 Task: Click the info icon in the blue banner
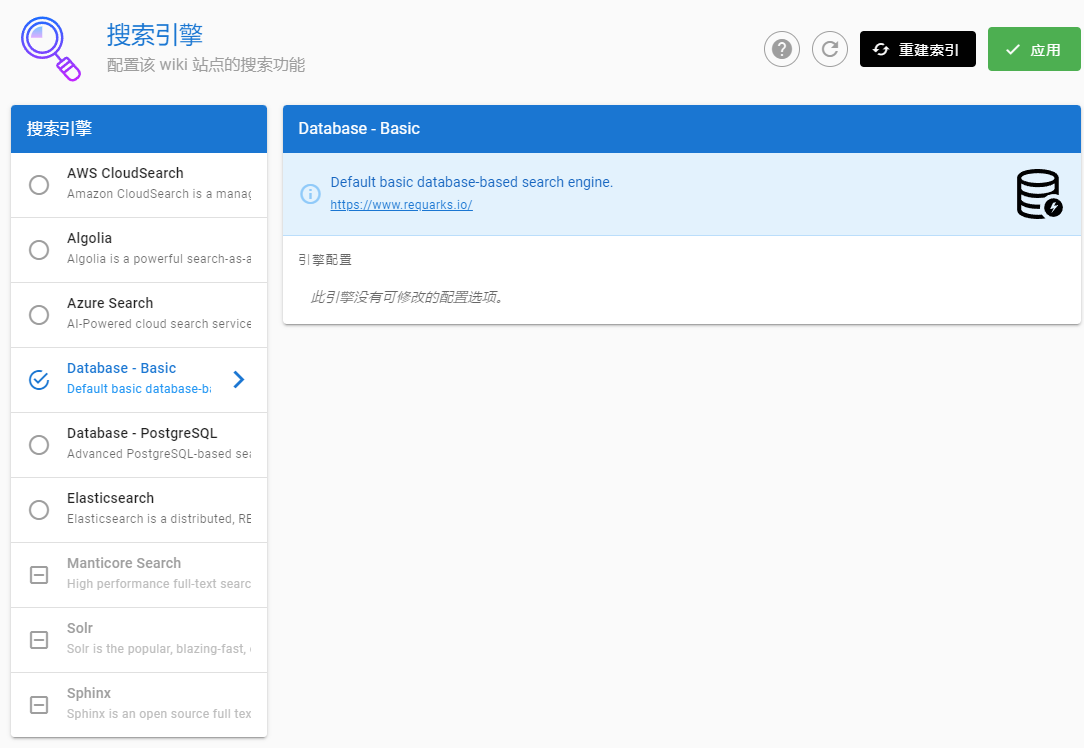[x=310, y=194]
